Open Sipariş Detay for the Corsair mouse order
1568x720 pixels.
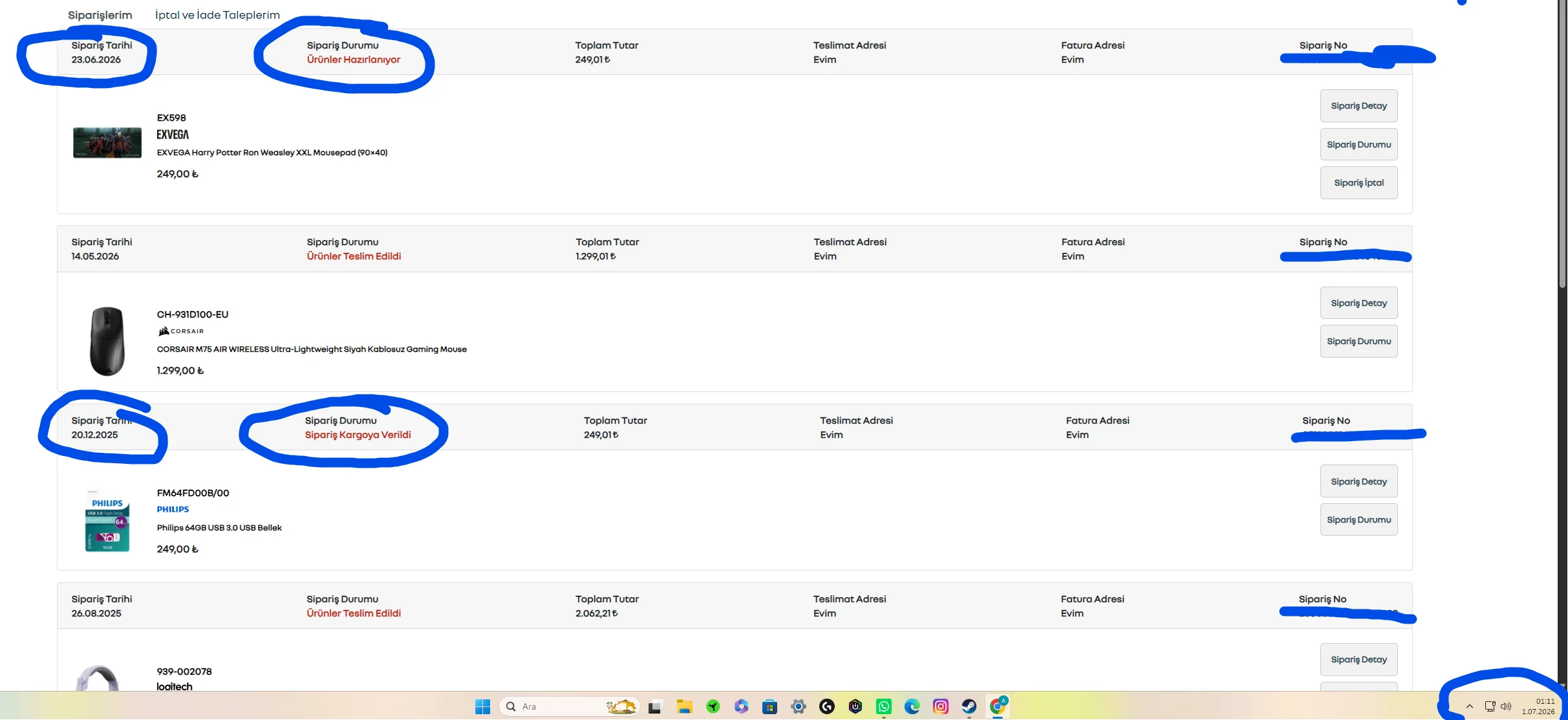coord(1359,303)
